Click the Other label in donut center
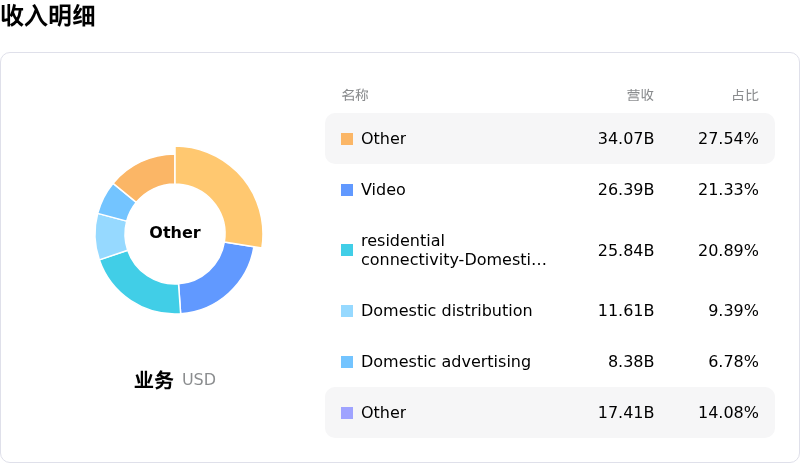The width and height of the screenshot is (800, 463). tap(175, 232)
